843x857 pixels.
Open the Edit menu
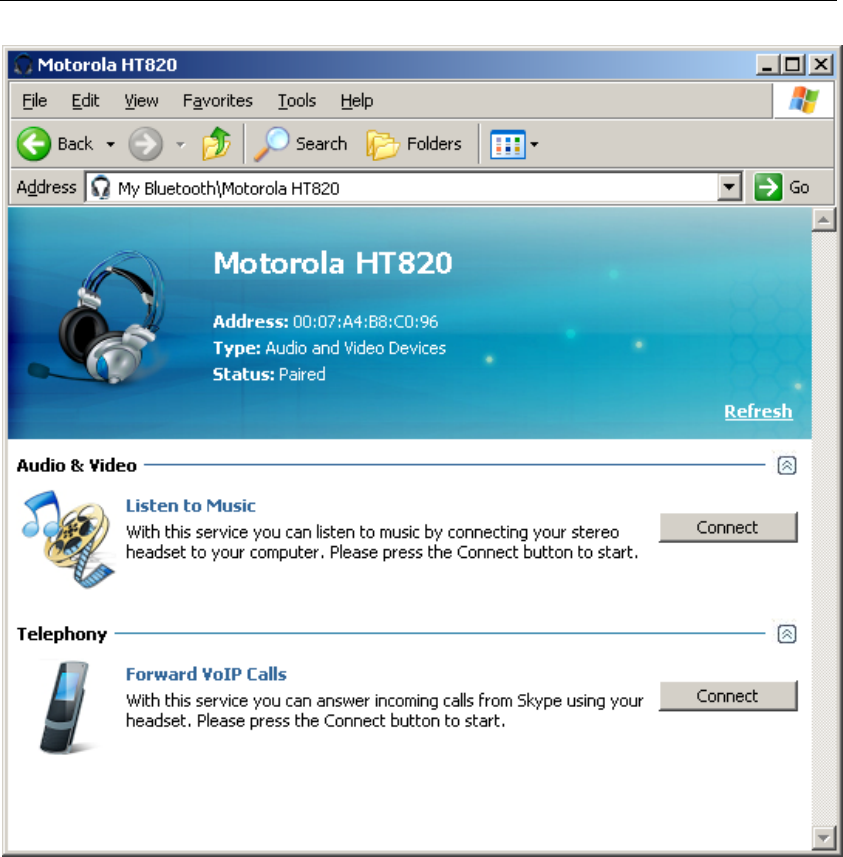(x=85, y=101)
